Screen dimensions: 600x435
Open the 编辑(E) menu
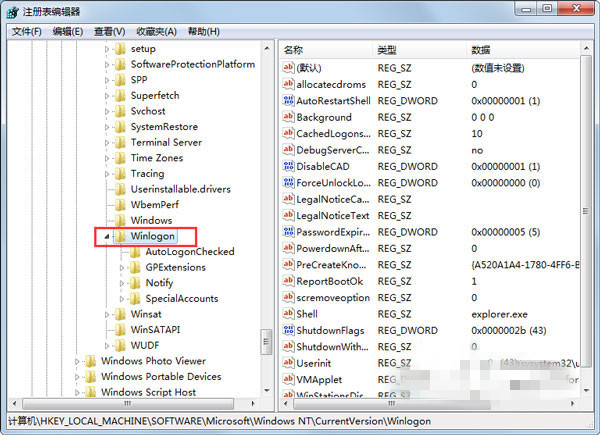pyautogui.click(x=68, y=31)
